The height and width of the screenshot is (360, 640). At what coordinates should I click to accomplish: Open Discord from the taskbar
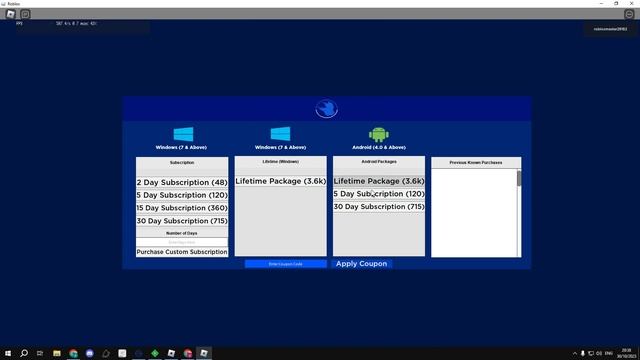pyautogui.click(x=90, y=353)
